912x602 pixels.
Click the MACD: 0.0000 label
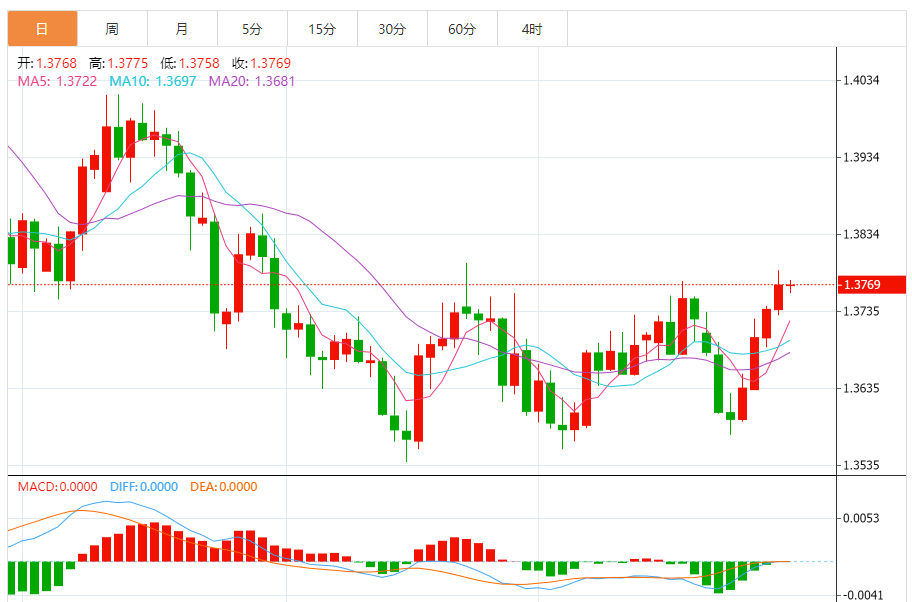point(58,487)
